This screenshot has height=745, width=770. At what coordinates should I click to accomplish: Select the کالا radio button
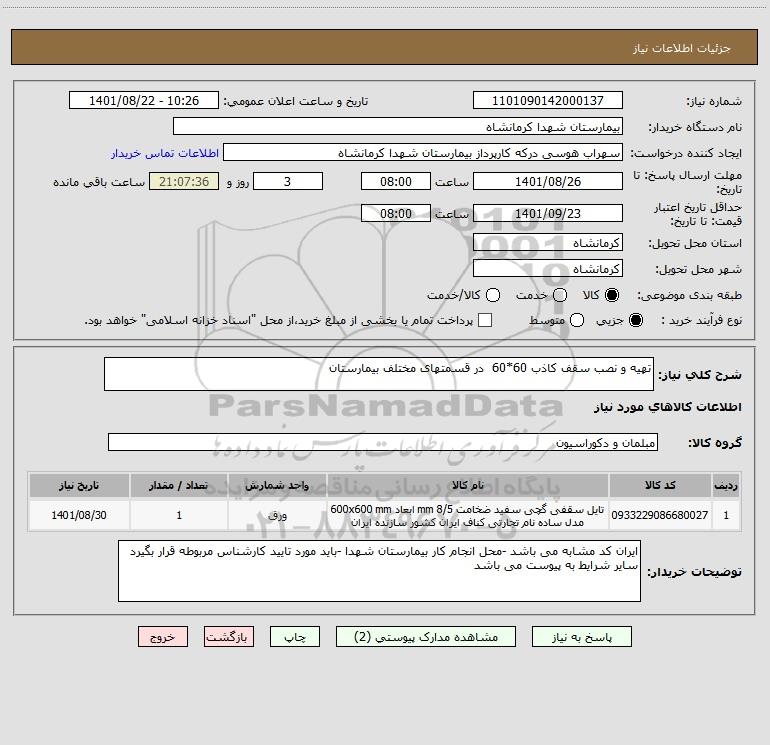point(612,295)
